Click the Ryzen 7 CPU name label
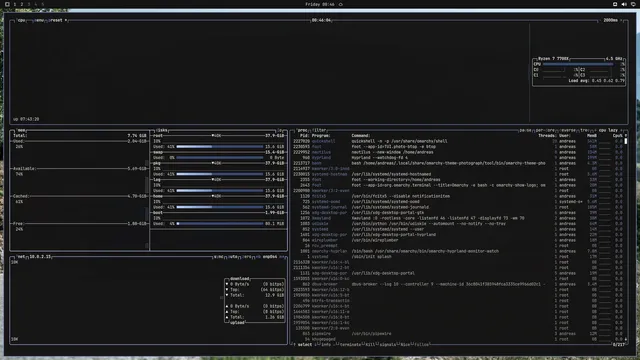Viewport: 640px width, 360px height. click(x=553, y=59)
